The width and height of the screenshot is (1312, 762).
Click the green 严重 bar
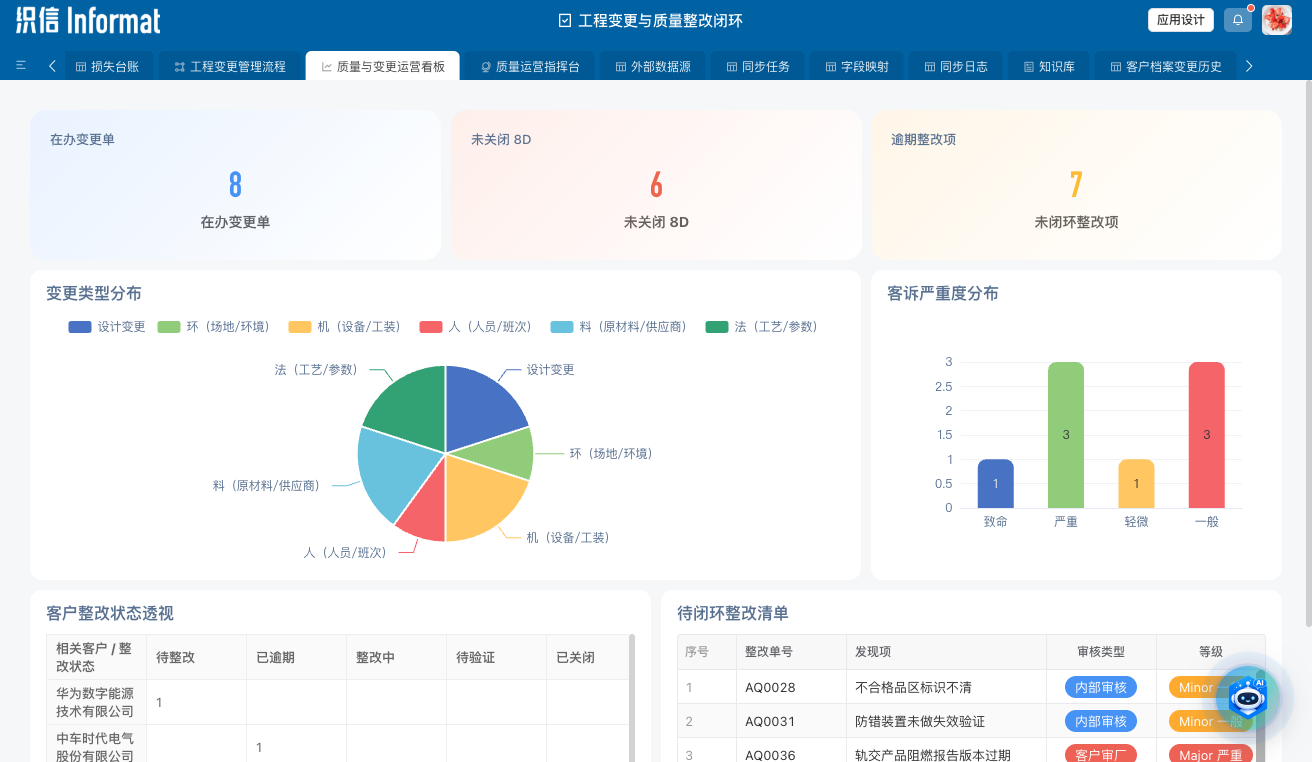point(1066,435)
